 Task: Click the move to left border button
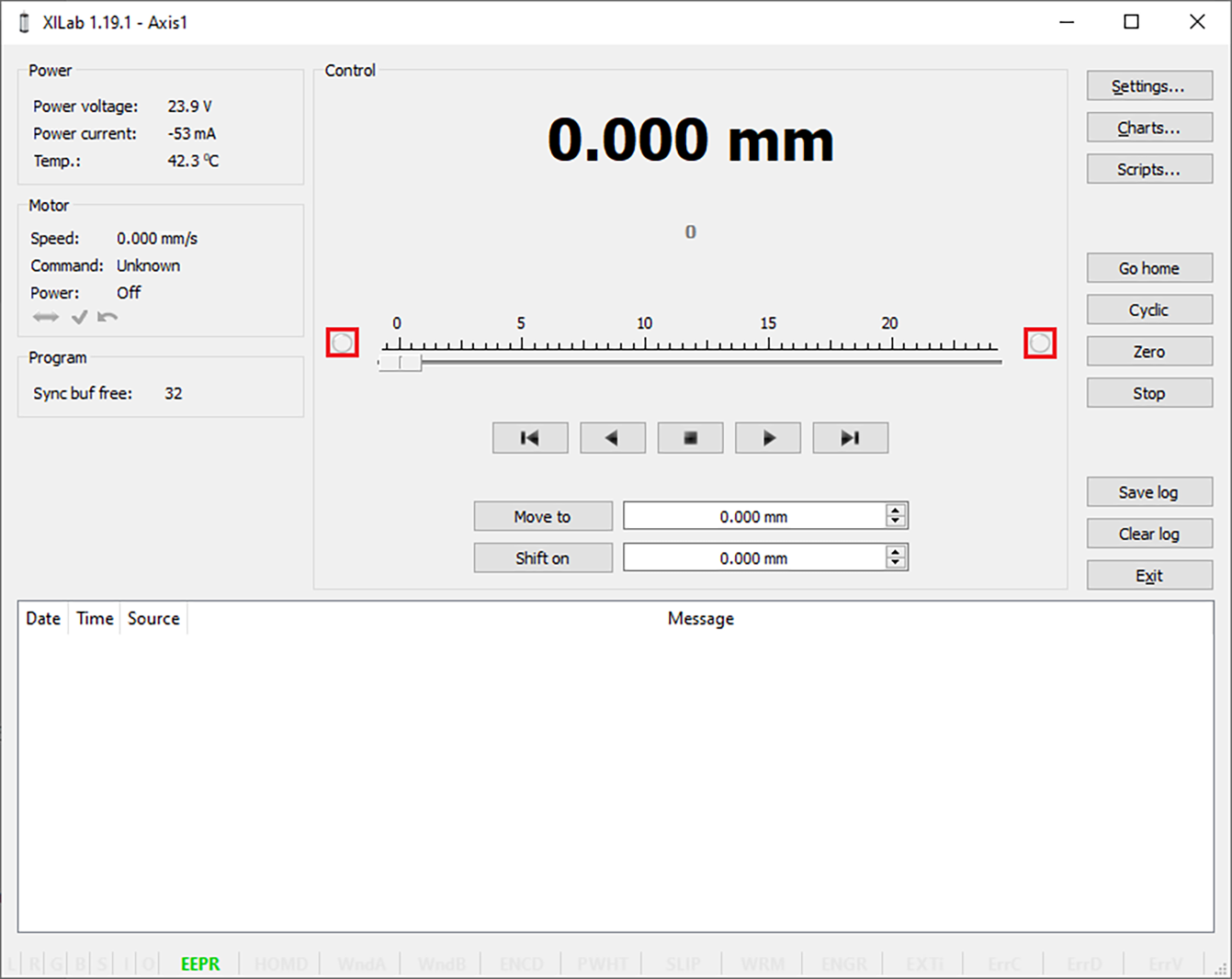530,438
